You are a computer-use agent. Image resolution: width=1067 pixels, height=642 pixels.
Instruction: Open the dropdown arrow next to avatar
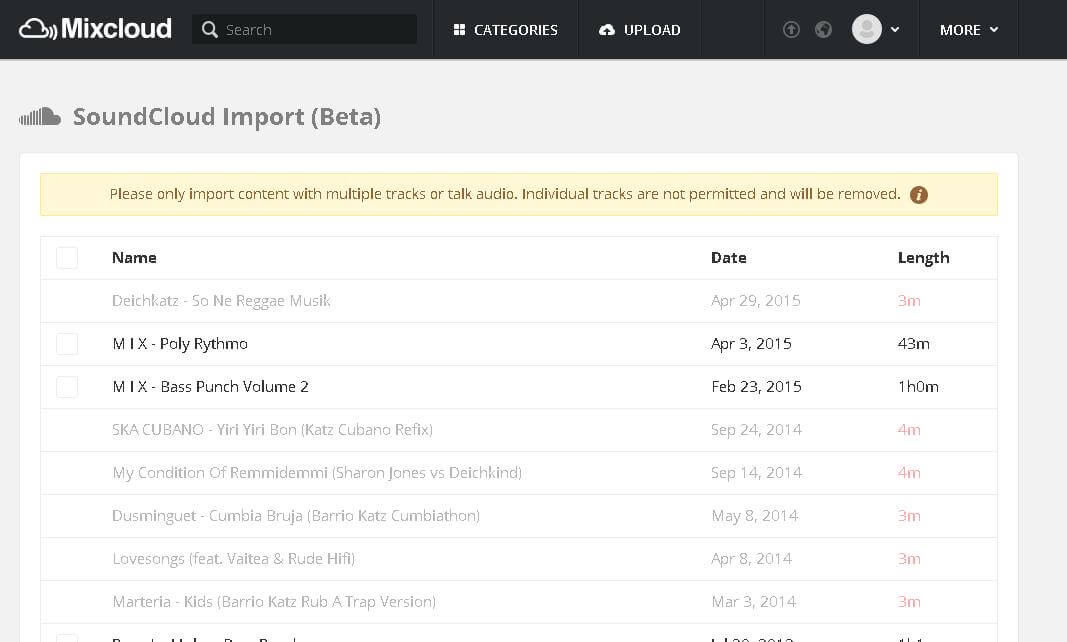[895, 30]
